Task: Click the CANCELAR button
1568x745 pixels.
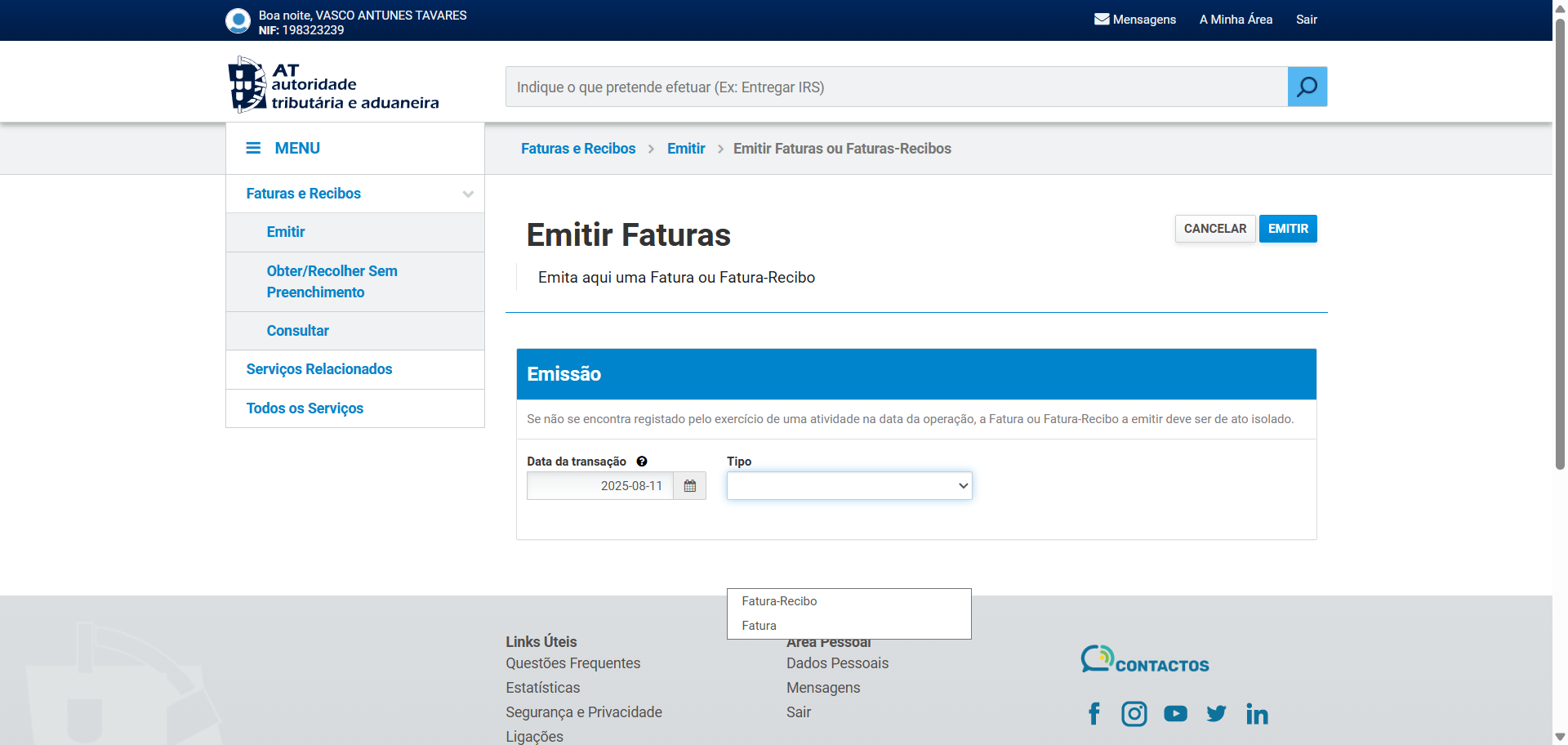Action: point(1215,229)
